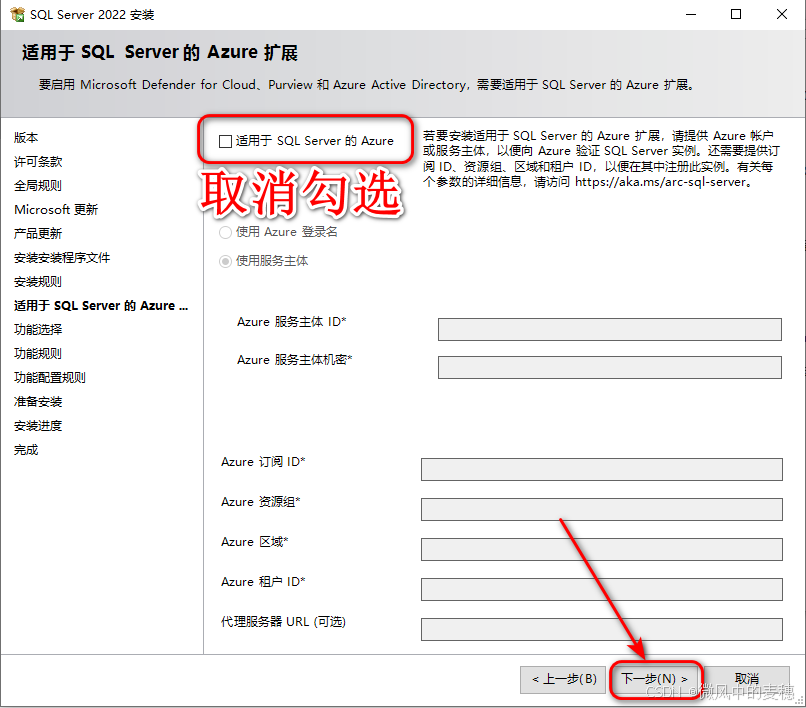Click the Azure 资源组 input field
Image resolution: width=806 pixels, height=708 pixels.
[x=601, y=509]
